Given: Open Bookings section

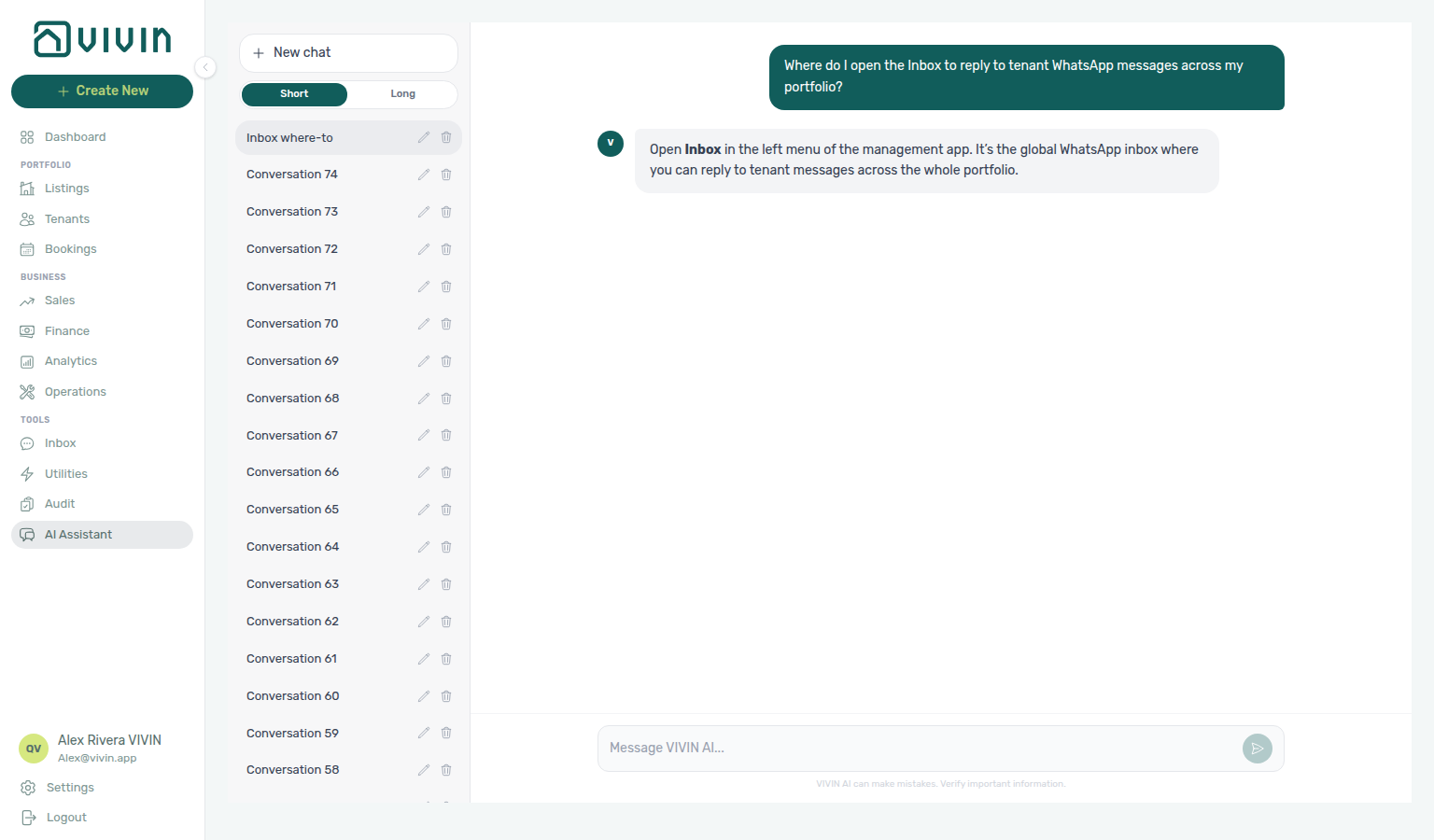Looking at the screenshot, I should [x=102, y=249].
